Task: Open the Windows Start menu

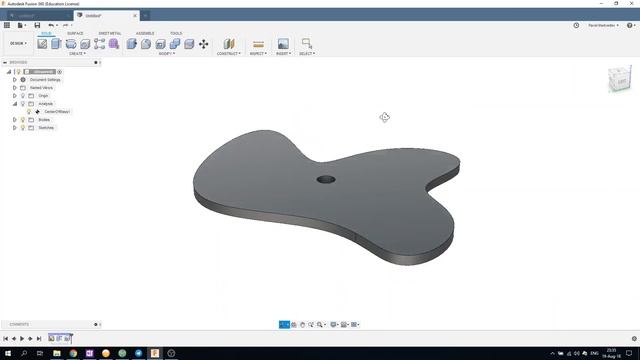Action: coord(8,353)
